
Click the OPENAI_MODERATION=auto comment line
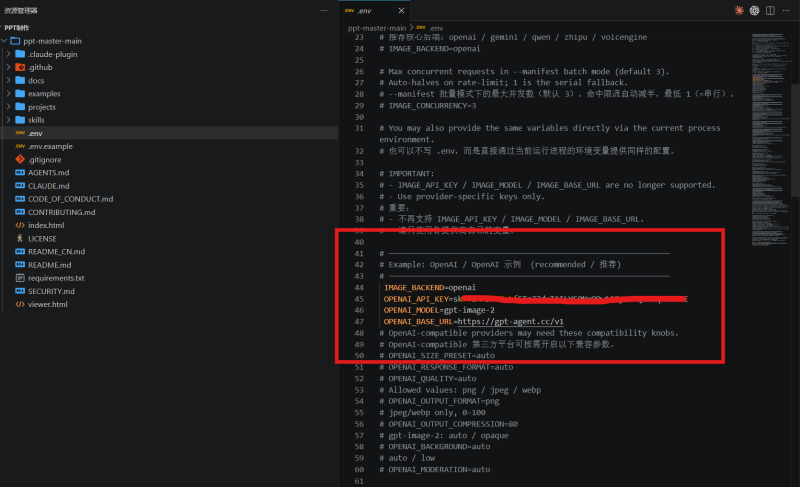(435, 470)
